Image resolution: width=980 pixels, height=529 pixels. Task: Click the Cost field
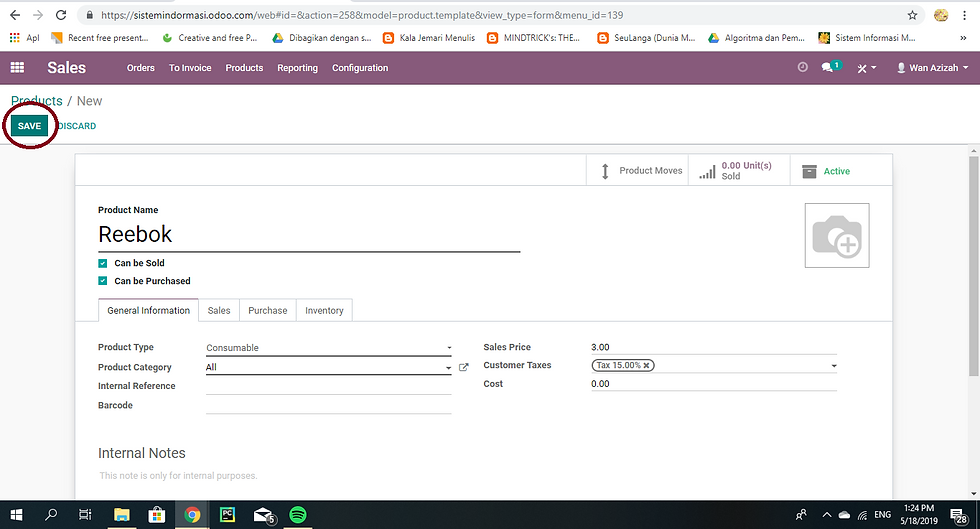click(x=714, y=384)
